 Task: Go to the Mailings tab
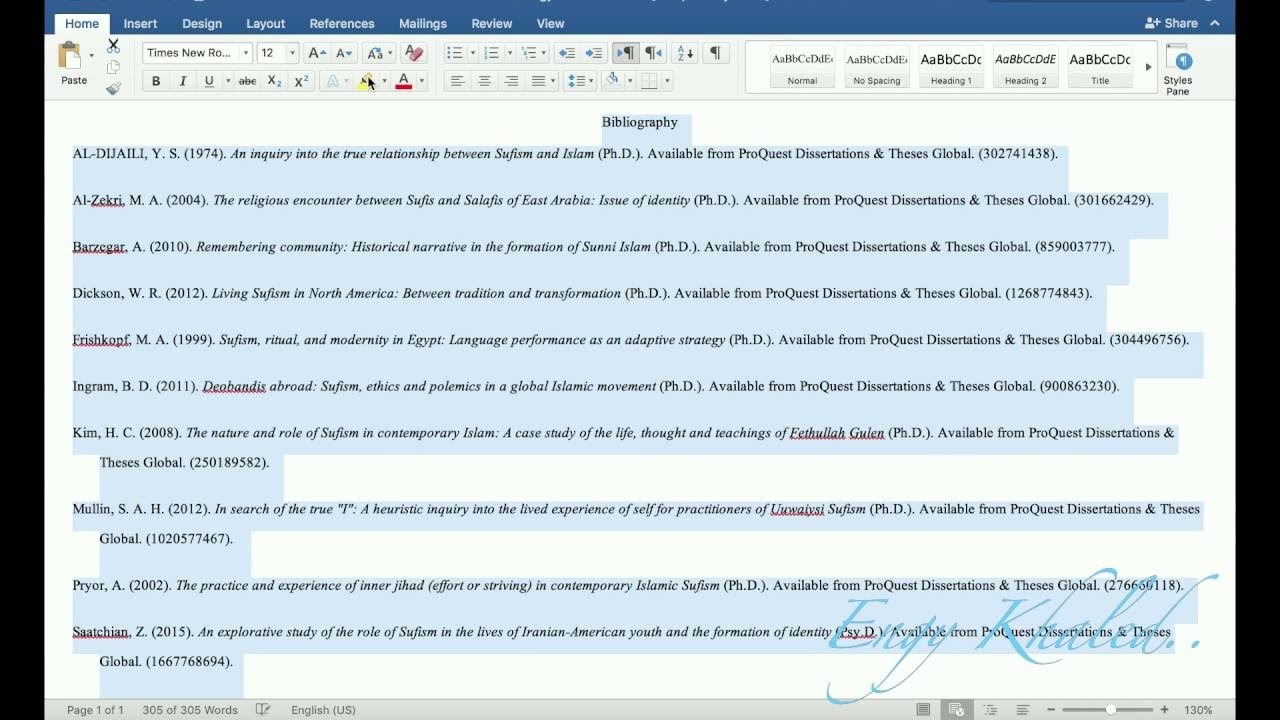423,23
